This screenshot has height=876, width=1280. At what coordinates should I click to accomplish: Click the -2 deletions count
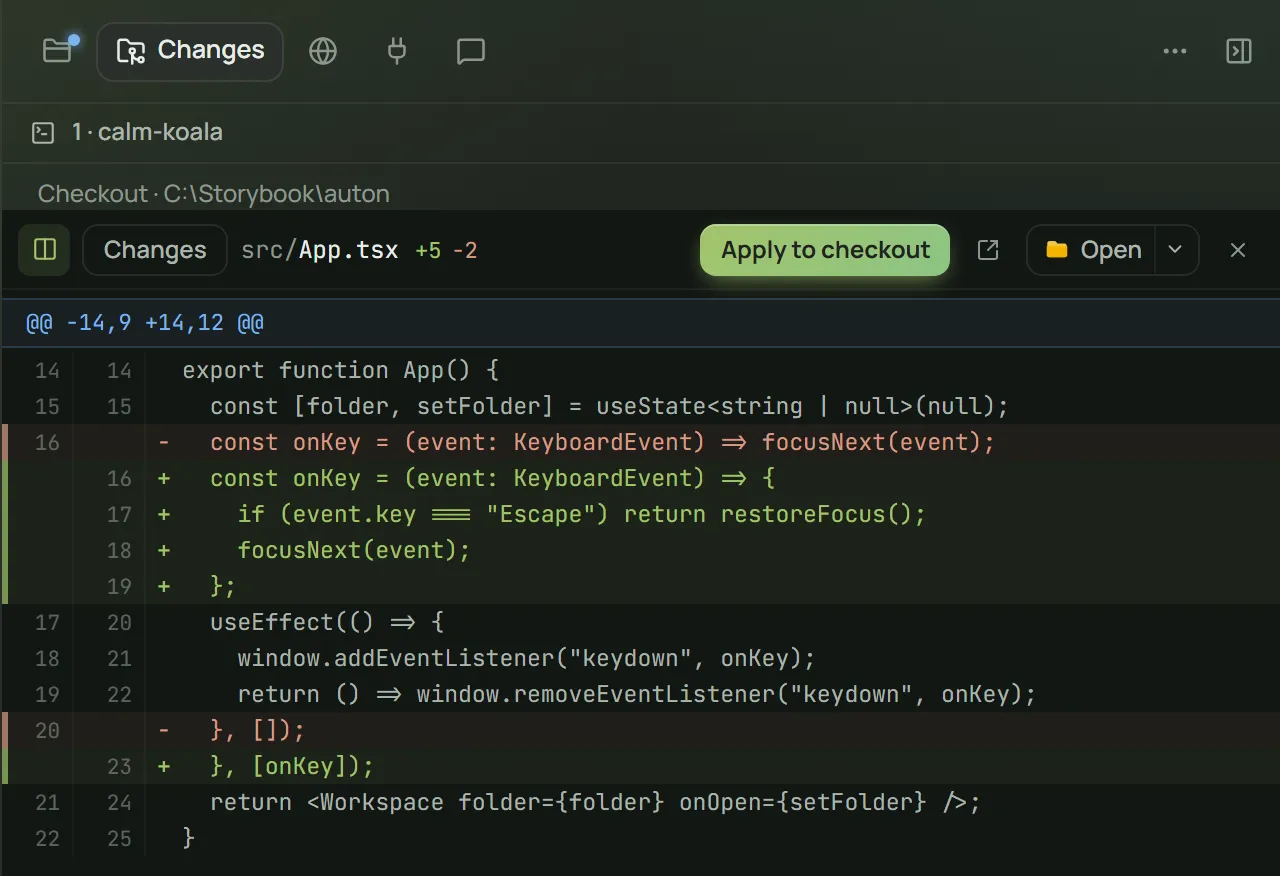pyautogui.click(x=465, y=250)
